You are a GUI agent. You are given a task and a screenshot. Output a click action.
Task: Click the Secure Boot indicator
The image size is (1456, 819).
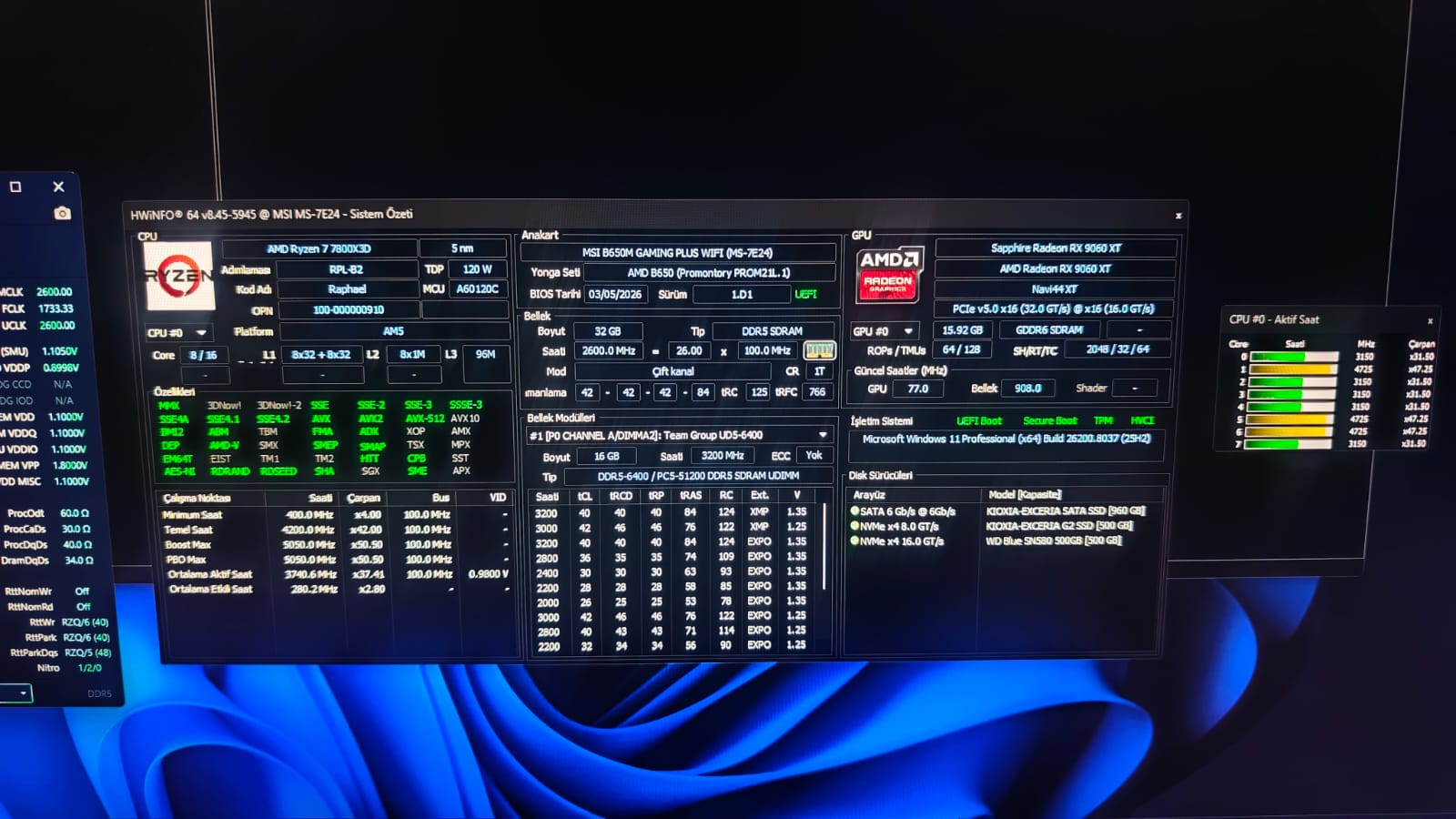pos(1049,421)
